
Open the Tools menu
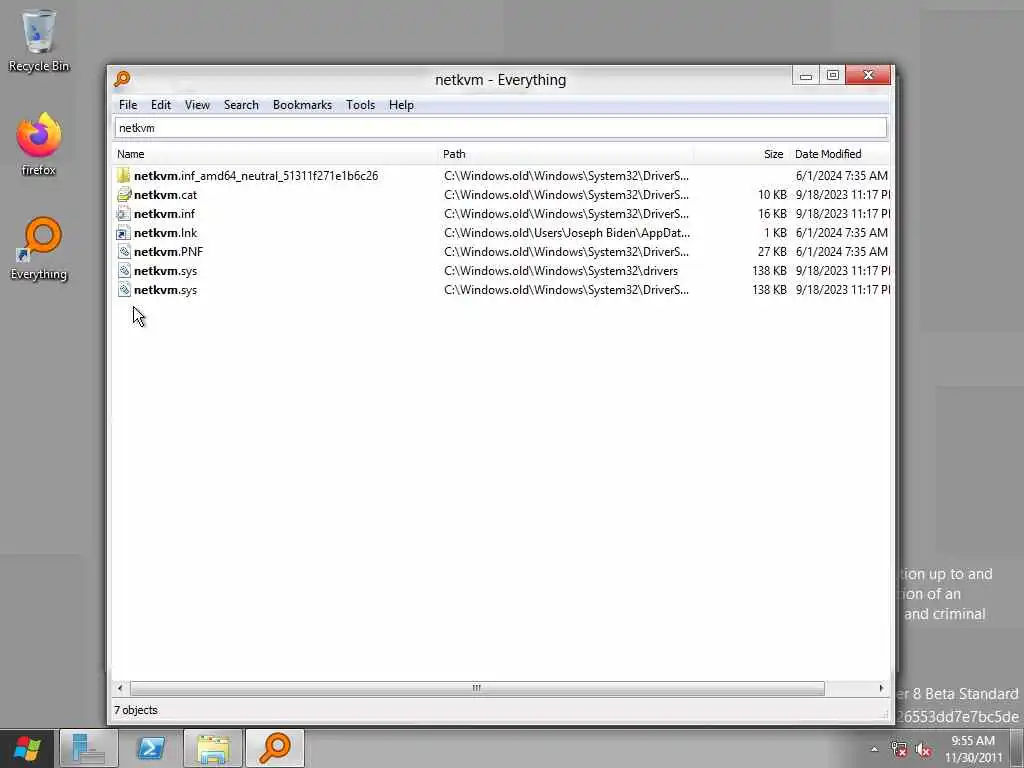(x=360, y=105)
